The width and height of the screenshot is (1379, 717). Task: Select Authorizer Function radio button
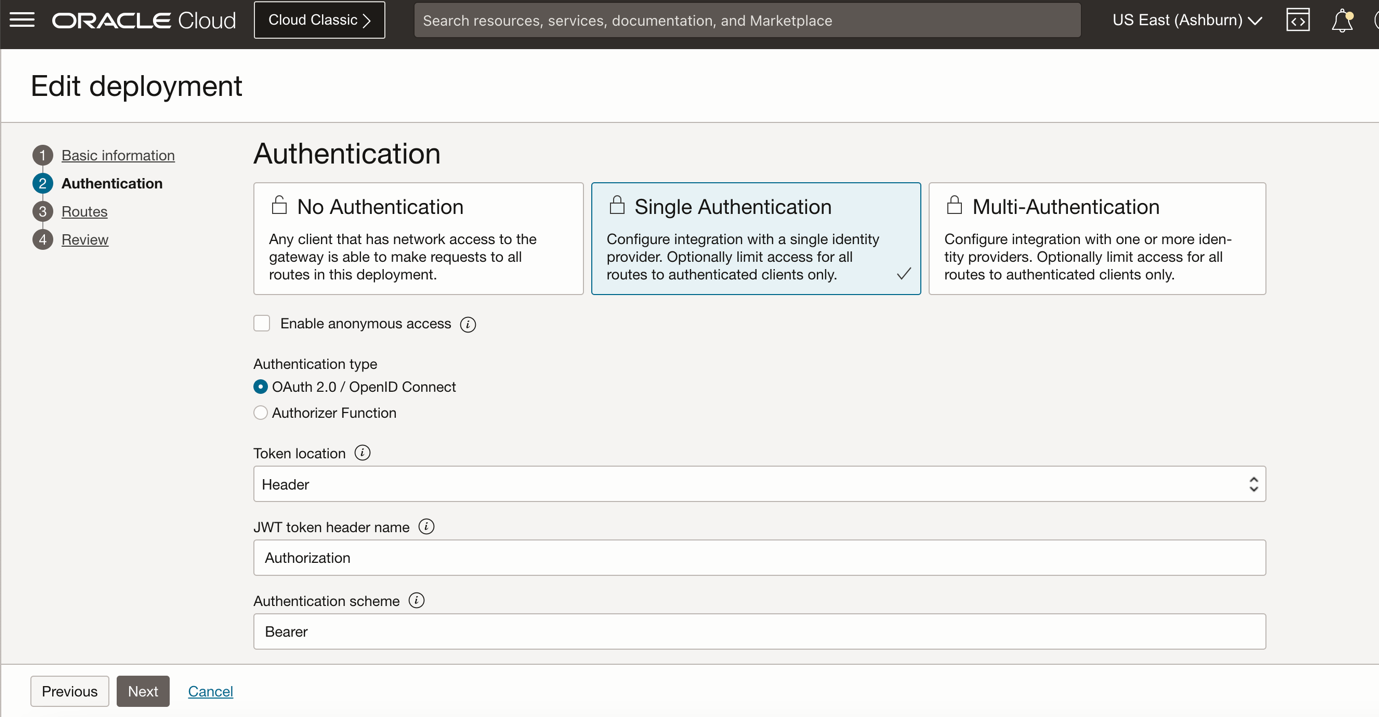[x=261, y=413]
